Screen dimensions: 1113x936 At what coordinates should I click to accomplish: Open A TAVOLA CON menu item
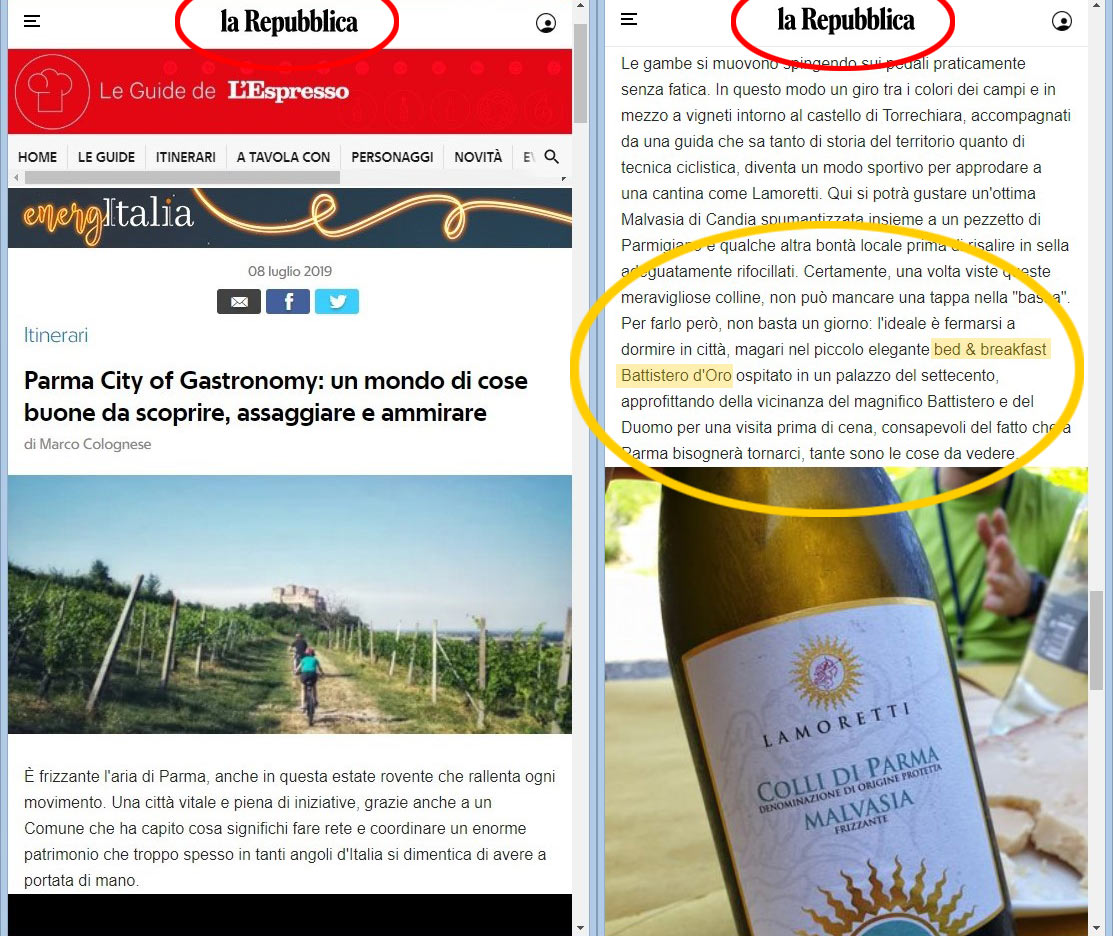283,157
